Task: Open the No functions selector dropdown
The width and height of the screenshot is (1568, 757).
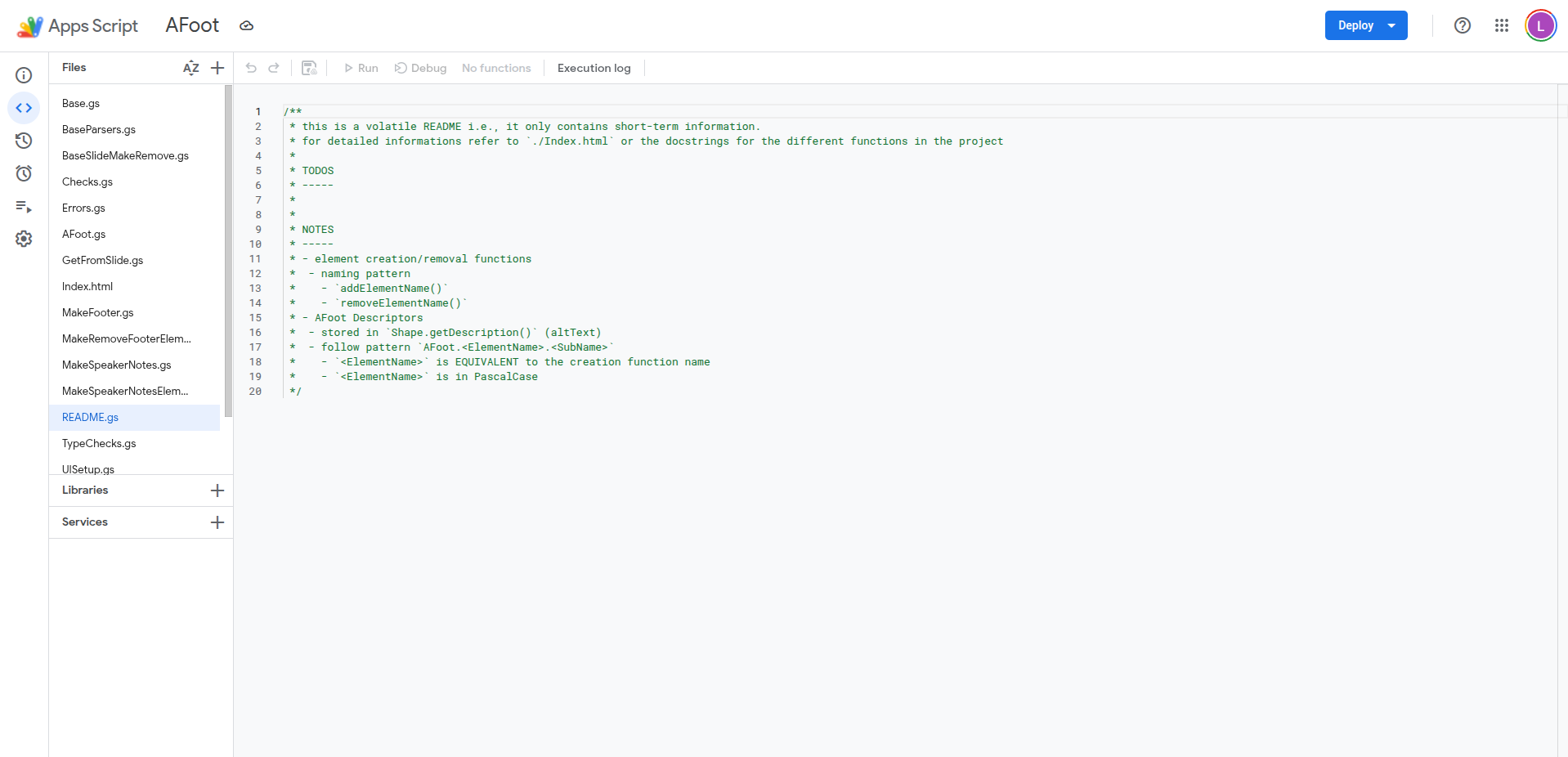Action: click(x=496, y=68)
